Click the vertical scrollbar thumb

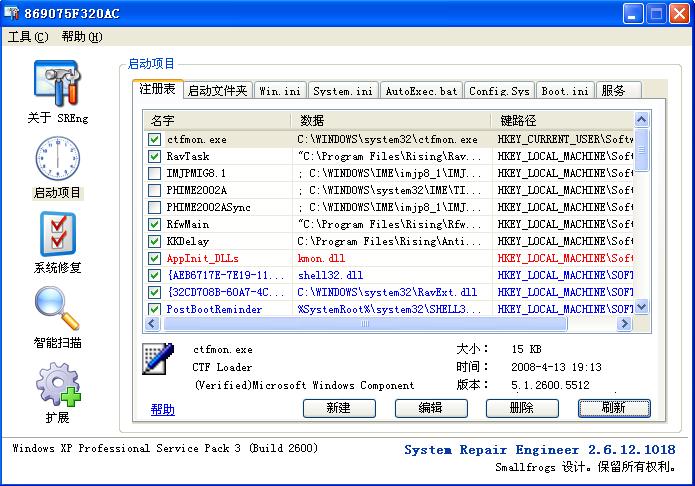[641, 149]
